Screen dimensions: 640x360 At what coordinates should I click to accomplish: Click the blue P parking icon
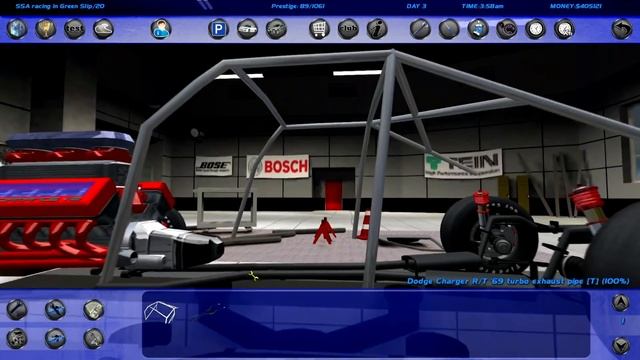pos(218,29)
